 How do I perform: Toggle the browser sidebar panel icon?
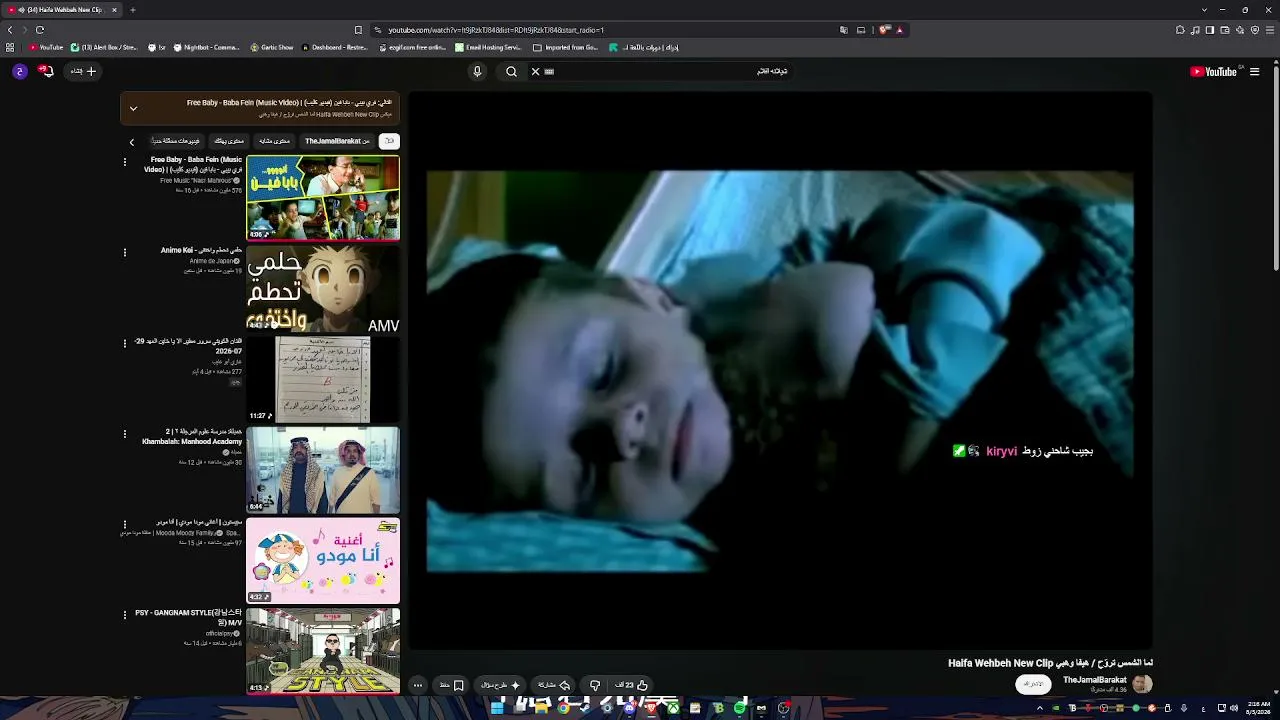pyautogui.click(x=1210, y=30)
